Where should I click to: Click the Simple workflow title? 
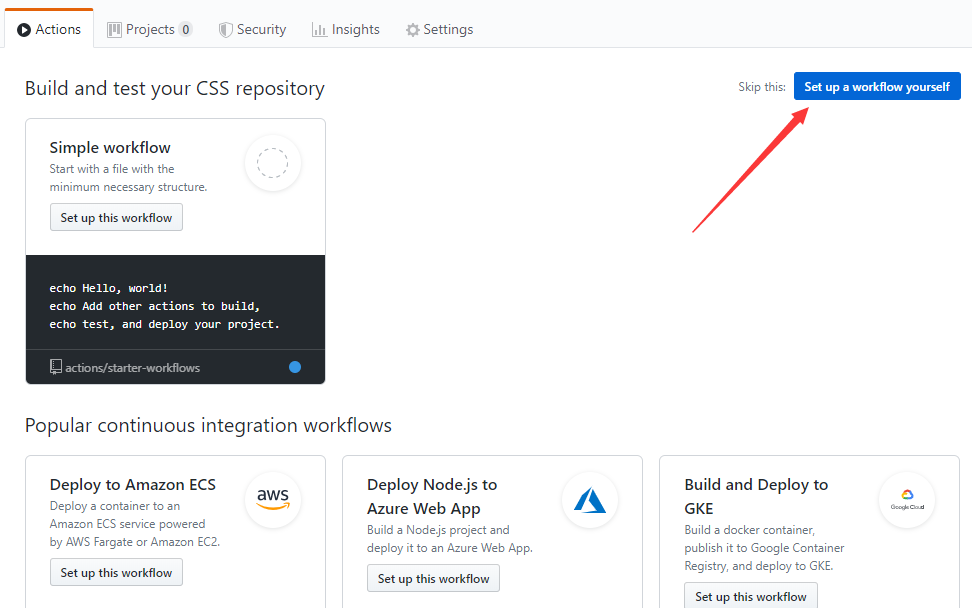point(110,148)
